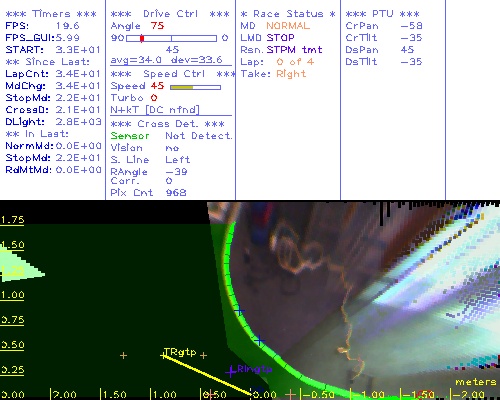Click the yellow TRgtp target marker
This screenshot has height=400, width=500.
pos(163,356)
